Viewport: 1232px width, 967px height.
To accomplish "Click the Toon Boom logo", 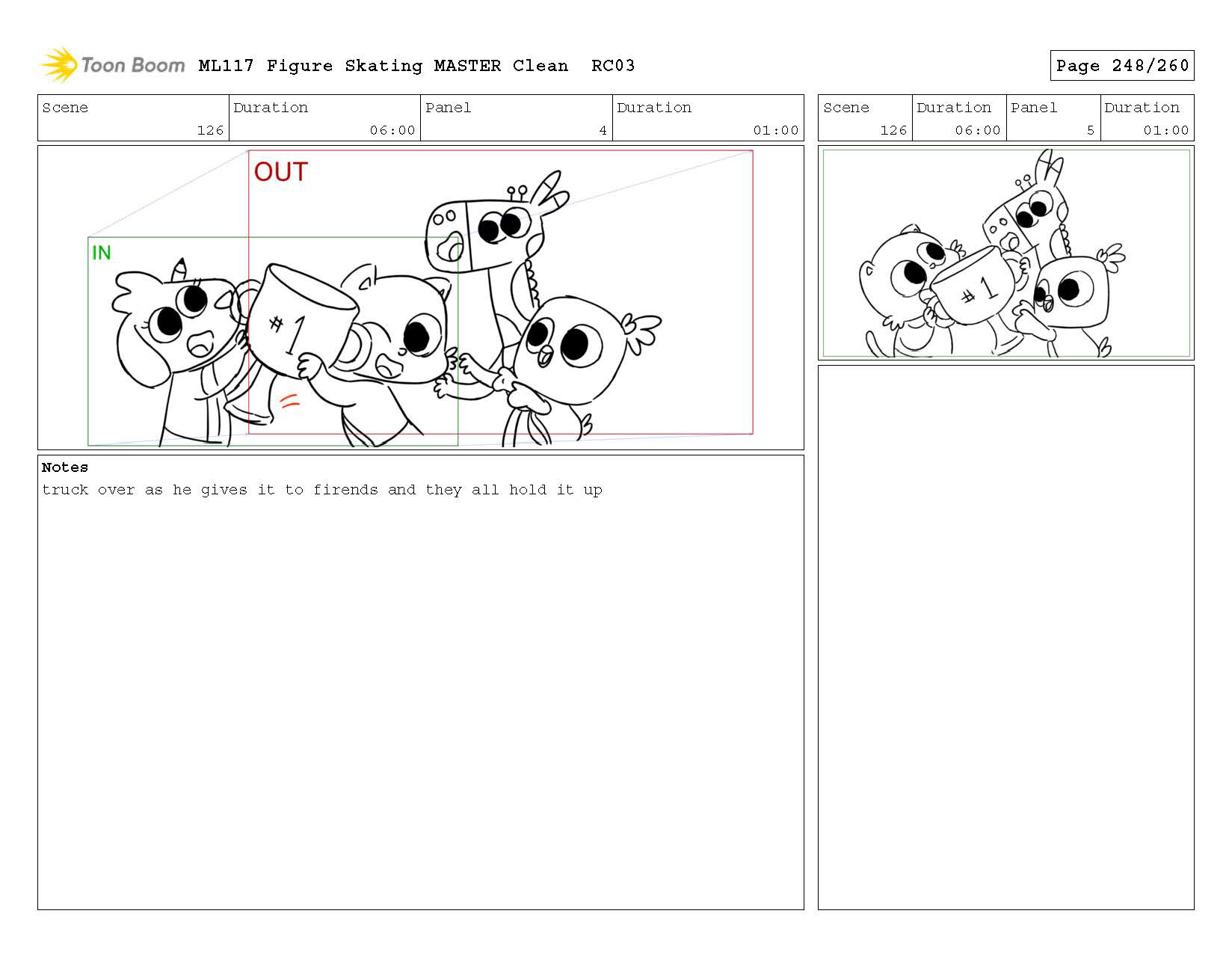I will [x=112, y=65].
